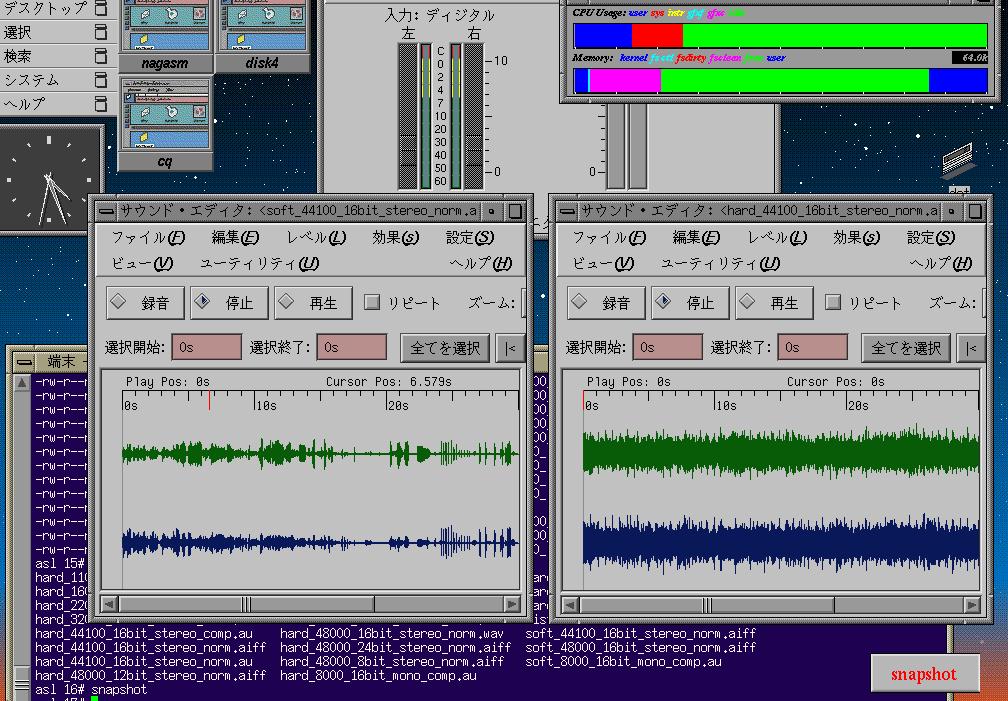Click jump-to-start button in soft_44100 editor
Viewport: 1008px width, 701px height.
[510, 348]
